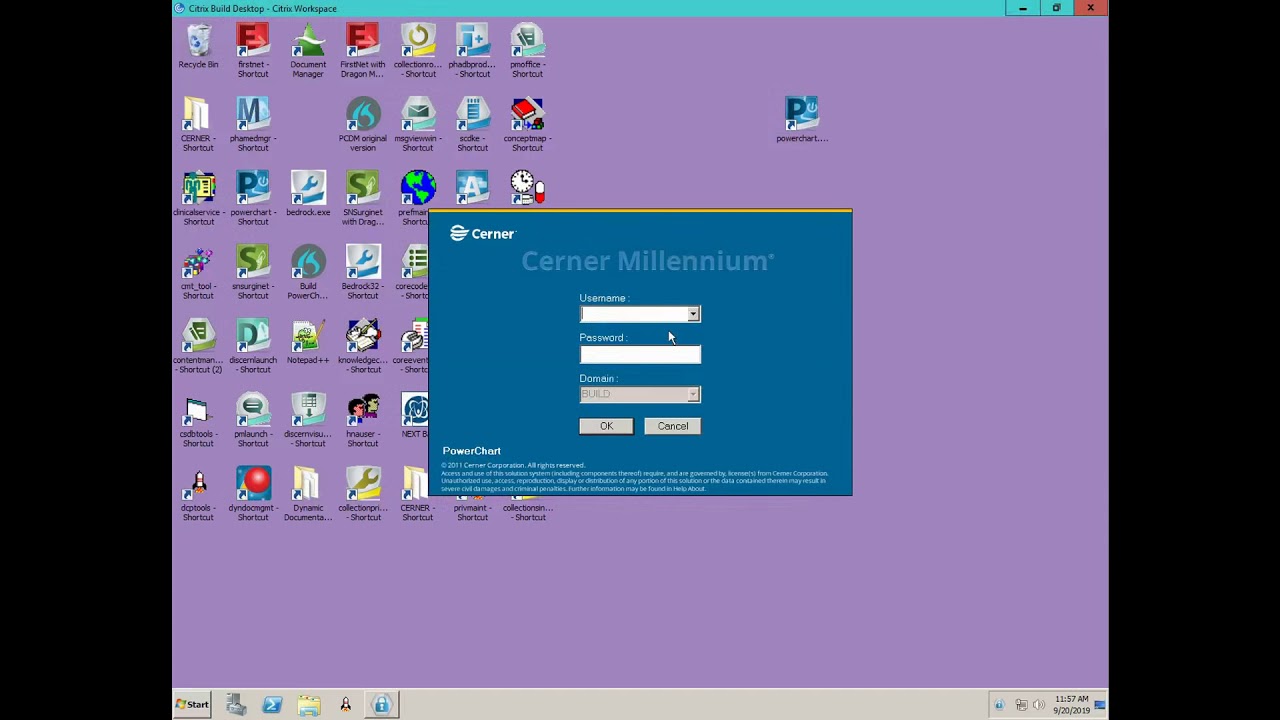
Task: Launch the clinicalservice shortcut icon
Action: pos(198,199)
